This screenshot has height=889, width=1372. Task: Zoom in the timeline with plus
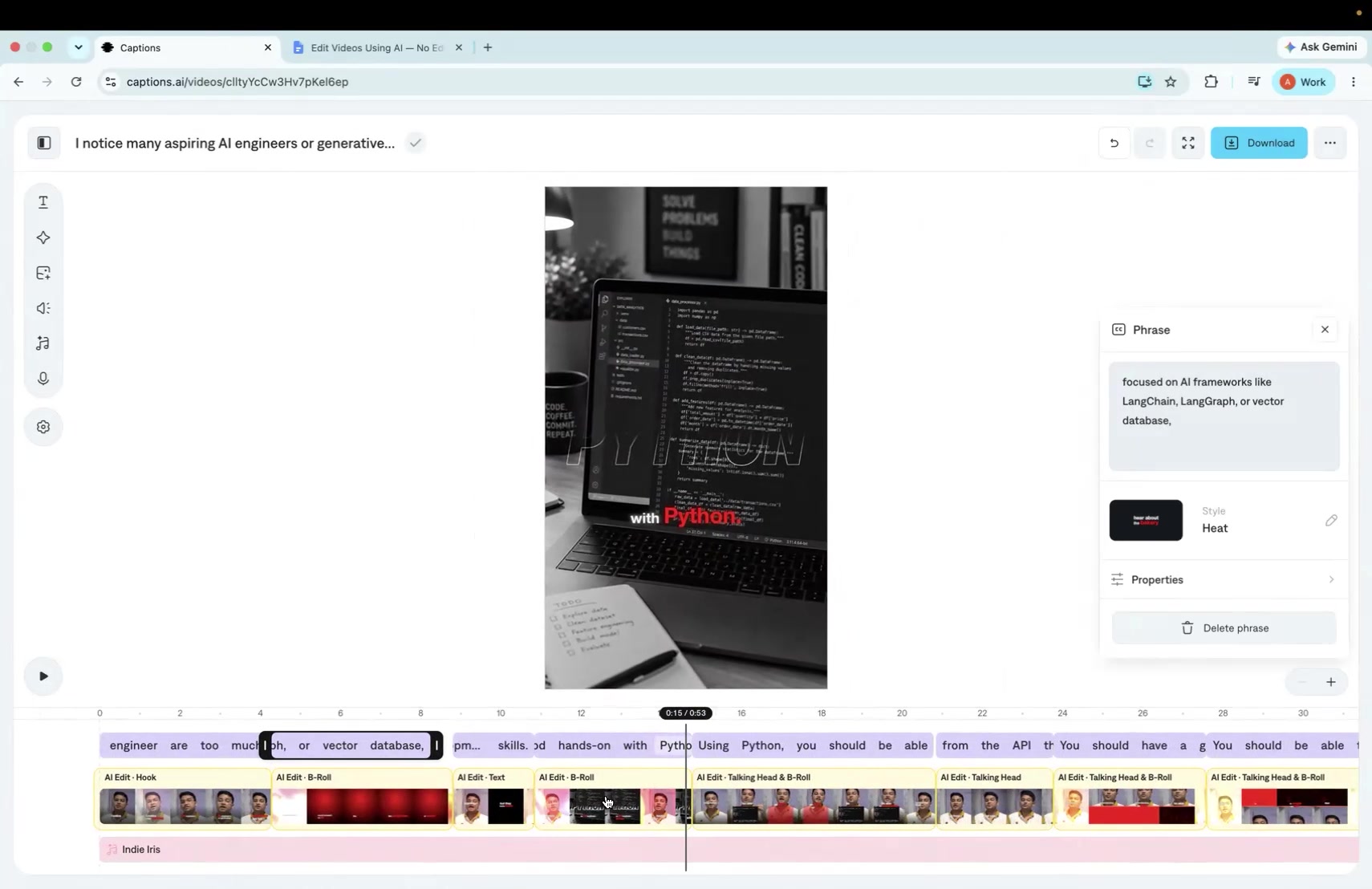1330,682
